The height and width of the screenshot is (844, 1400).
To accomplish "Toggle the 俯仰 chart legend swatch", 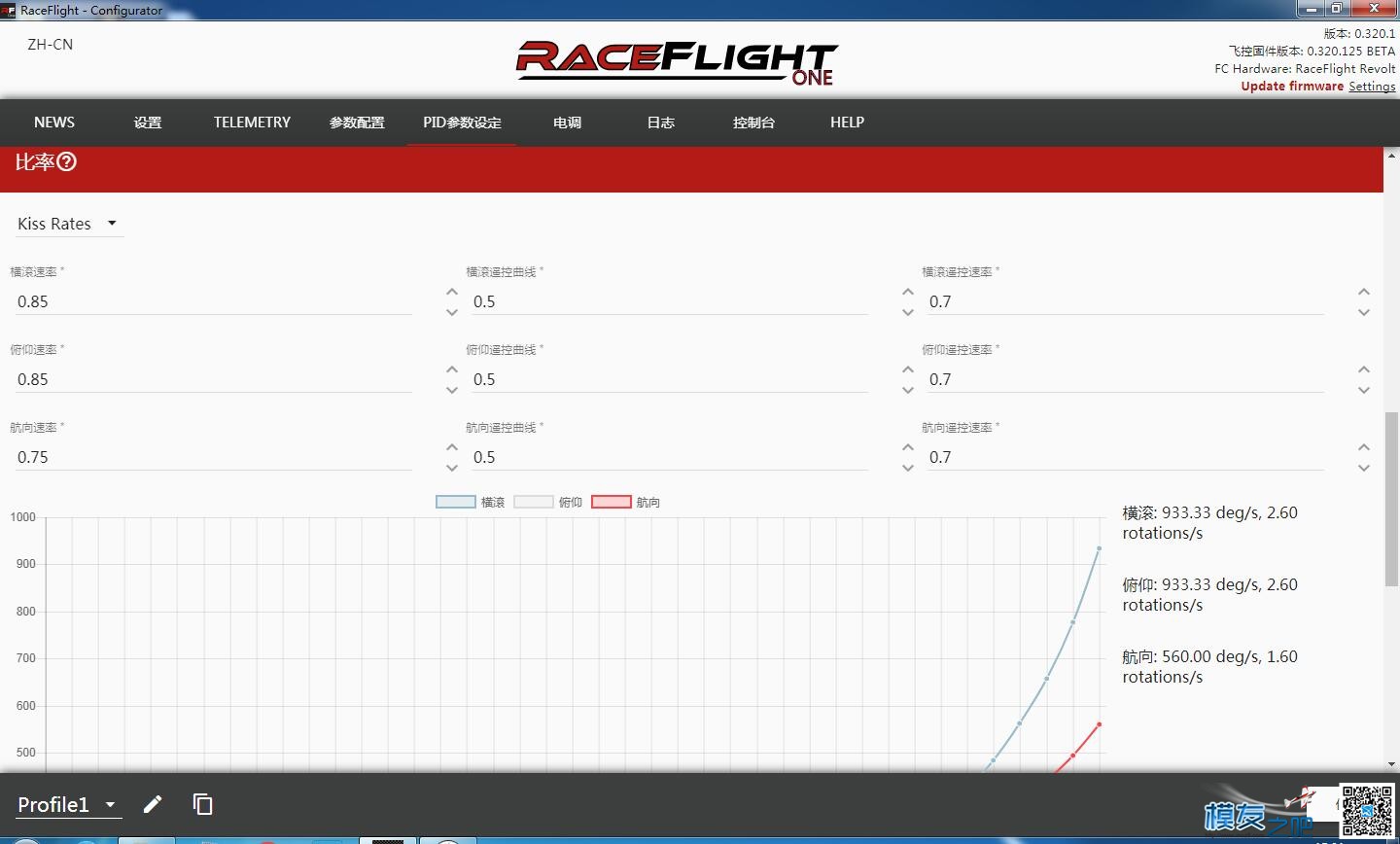I will [x=533, y=502].
